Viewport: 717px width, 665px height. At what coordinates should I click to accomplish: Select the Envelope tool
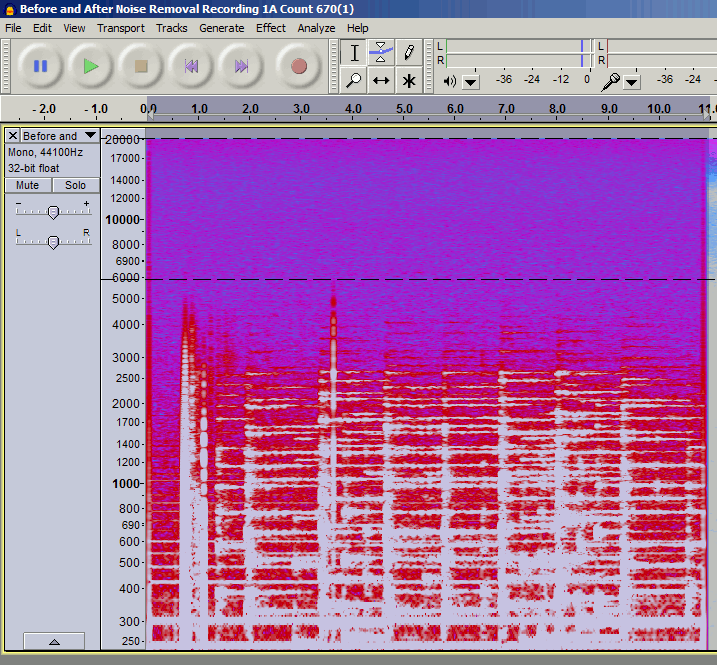point(381,53)
